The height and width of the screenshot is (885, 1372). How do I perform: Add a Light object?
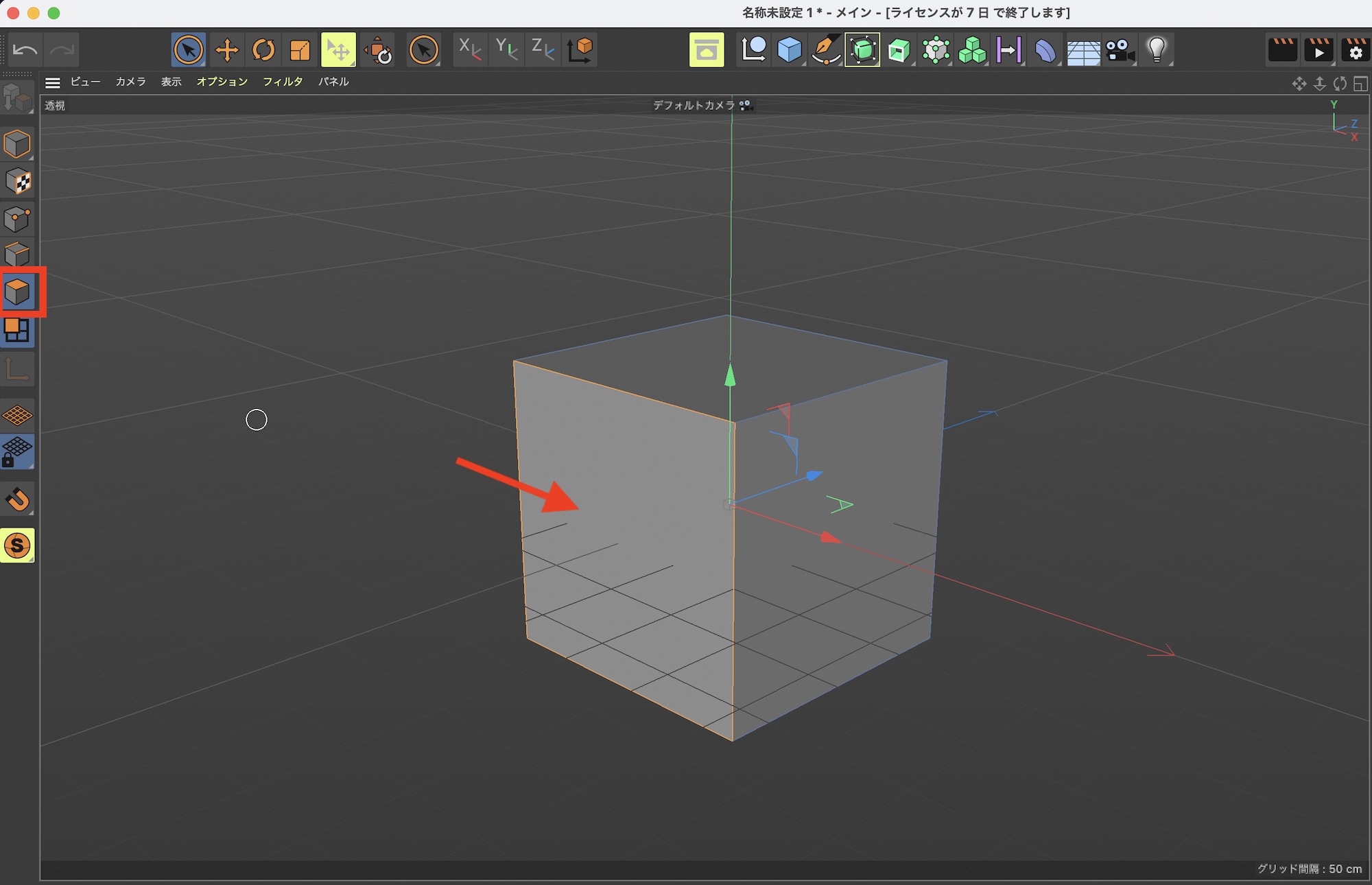[x=1157, y=50]
